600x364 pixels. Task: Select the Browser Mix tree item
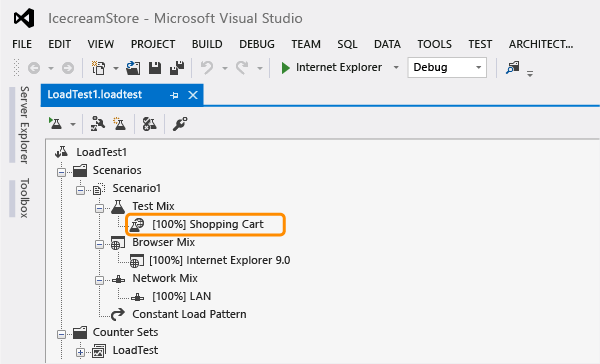click(163, 242)
